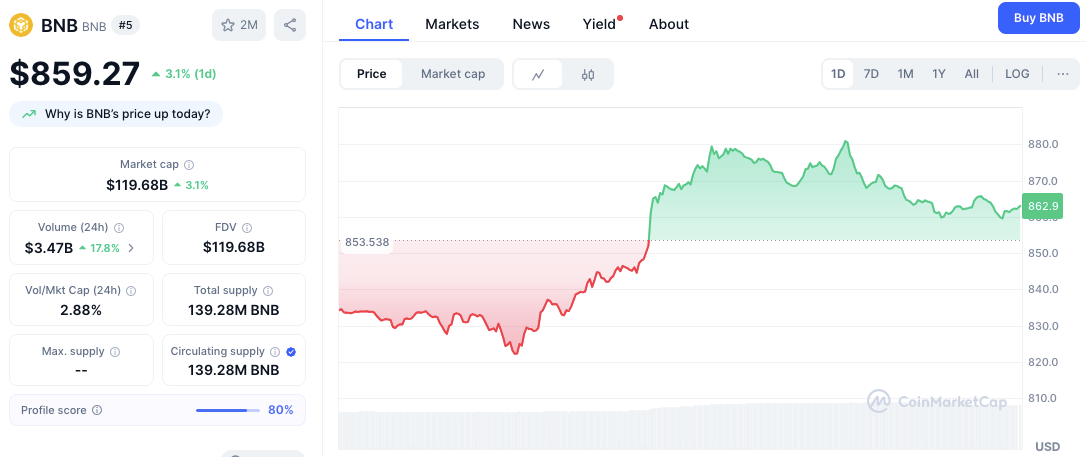Click the Total supply info icon
The image size is (1086, 457).
[x=268, y=291]
